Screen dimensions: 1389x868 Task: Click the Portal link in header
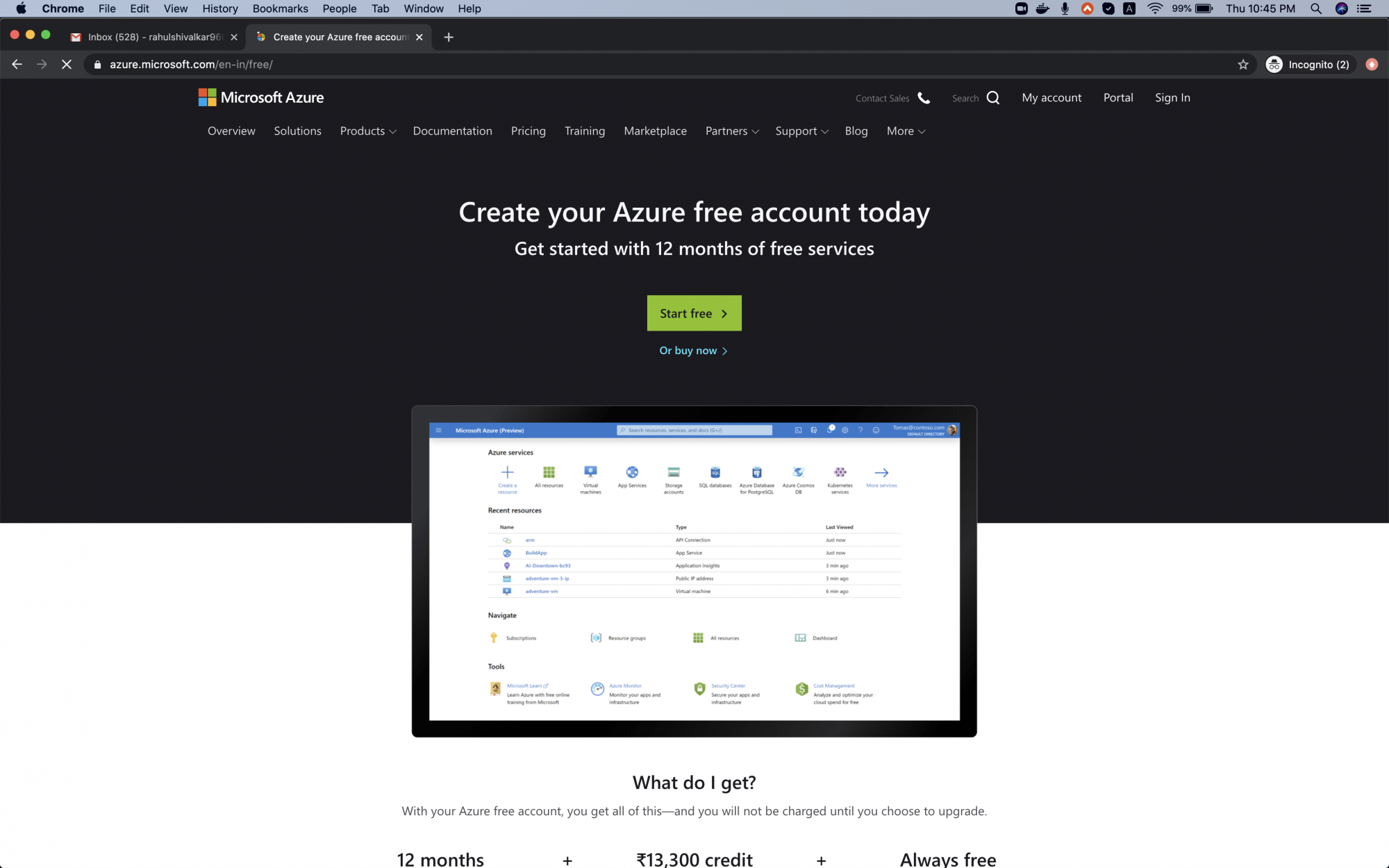(1118, 97)
